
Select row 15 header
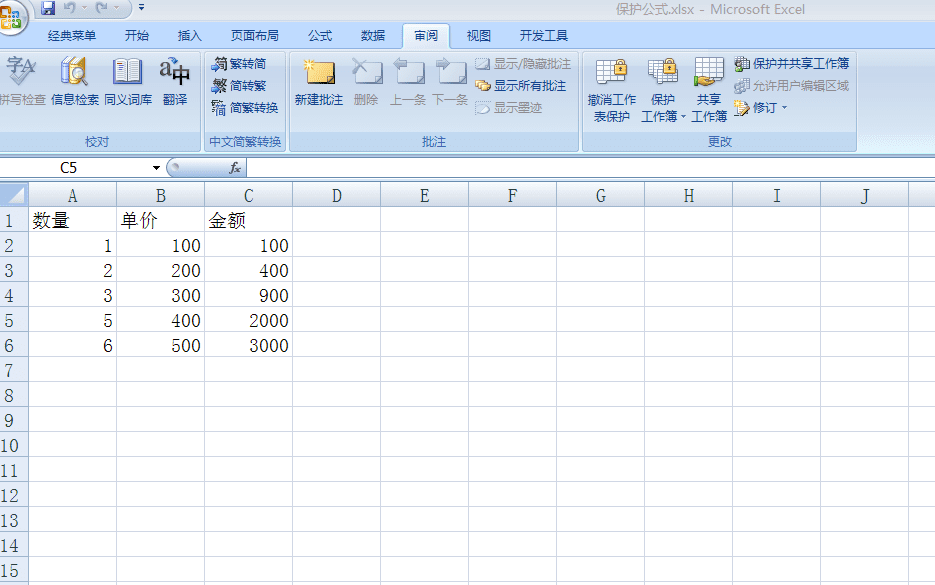point(14,571)
